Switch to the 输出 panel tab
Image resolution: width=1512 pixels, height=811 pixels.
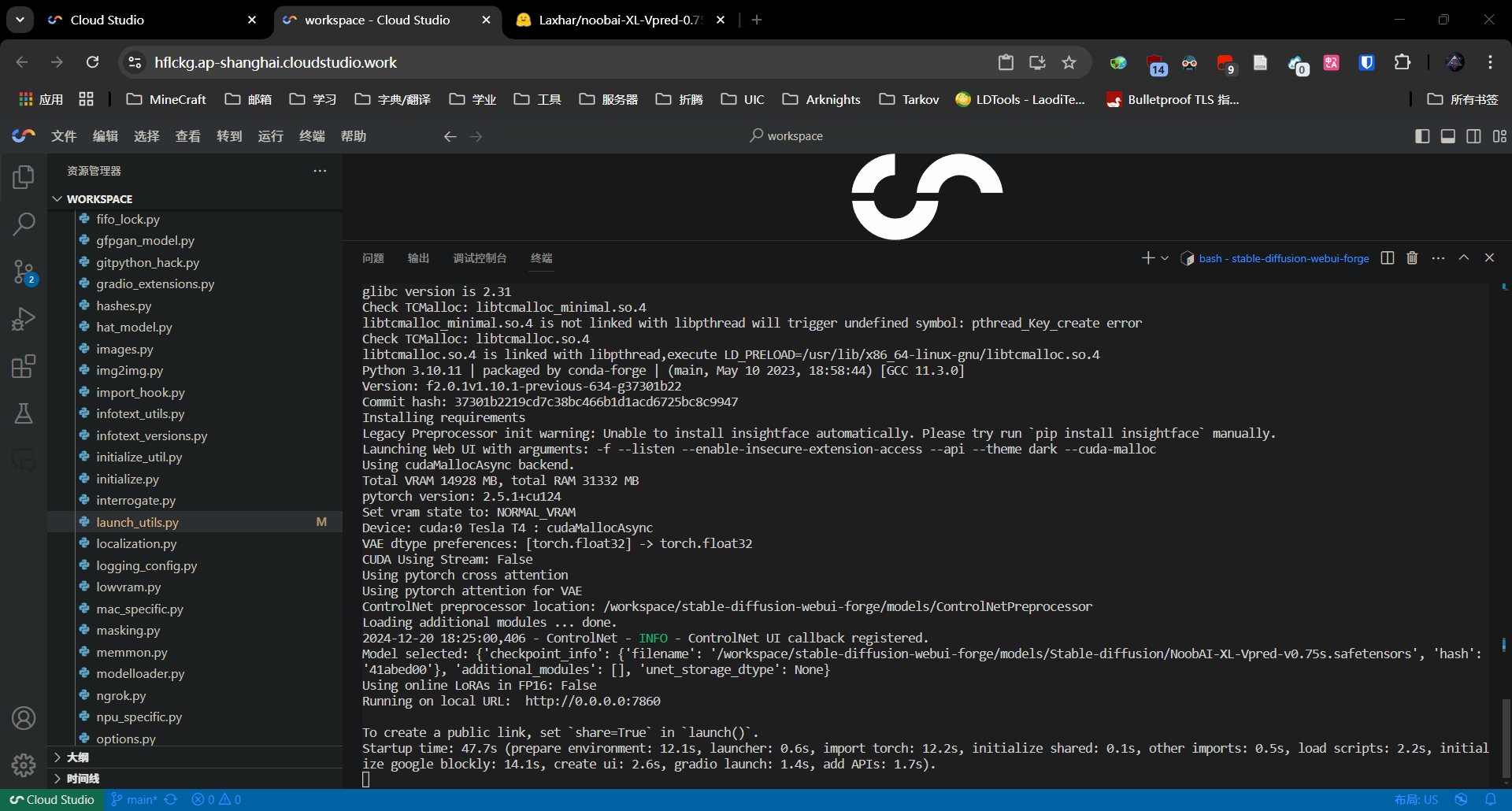(x=418, y=258)
